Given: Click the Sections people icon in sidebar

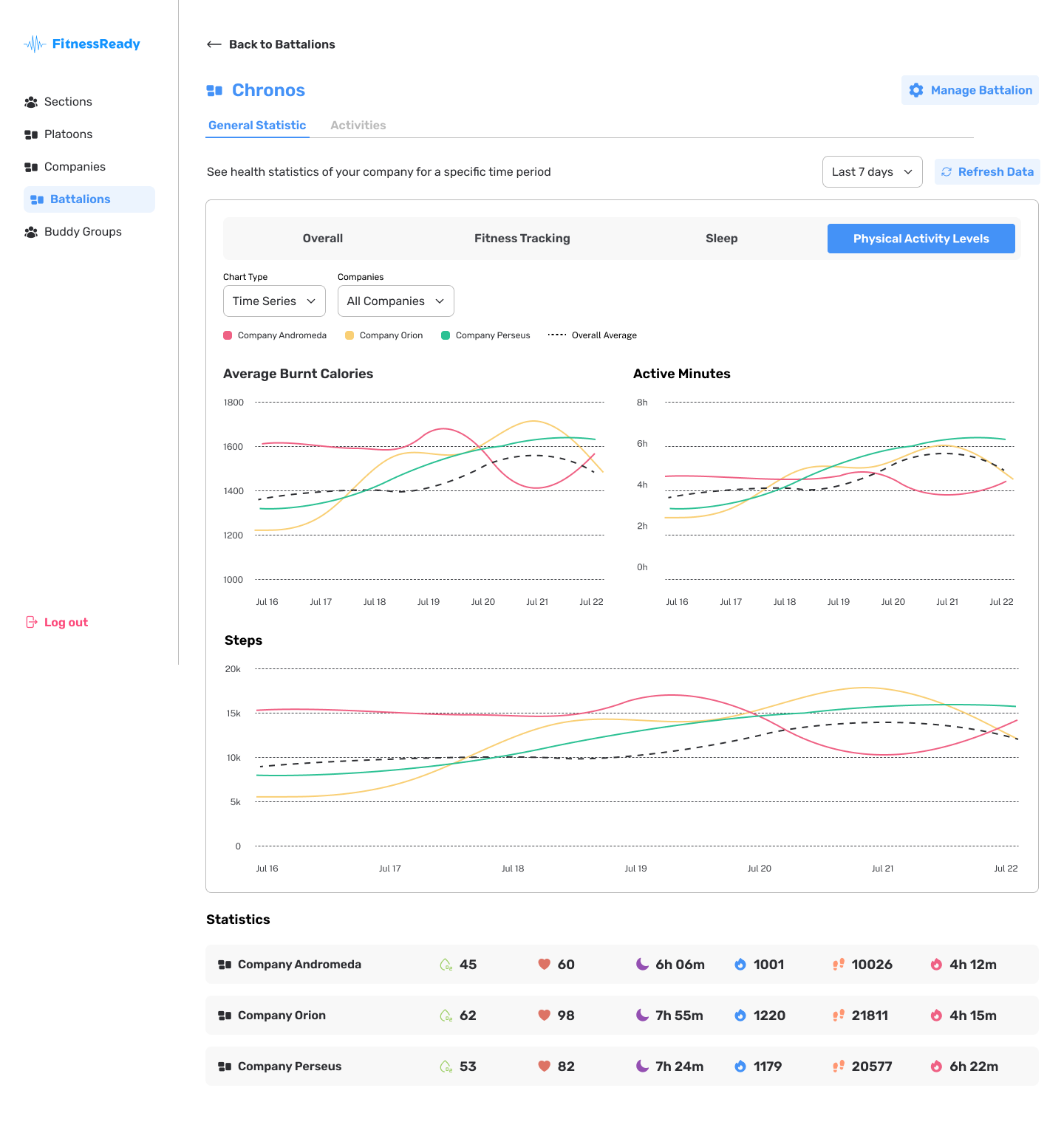Looking at the screenshot, I should point(31,102).
